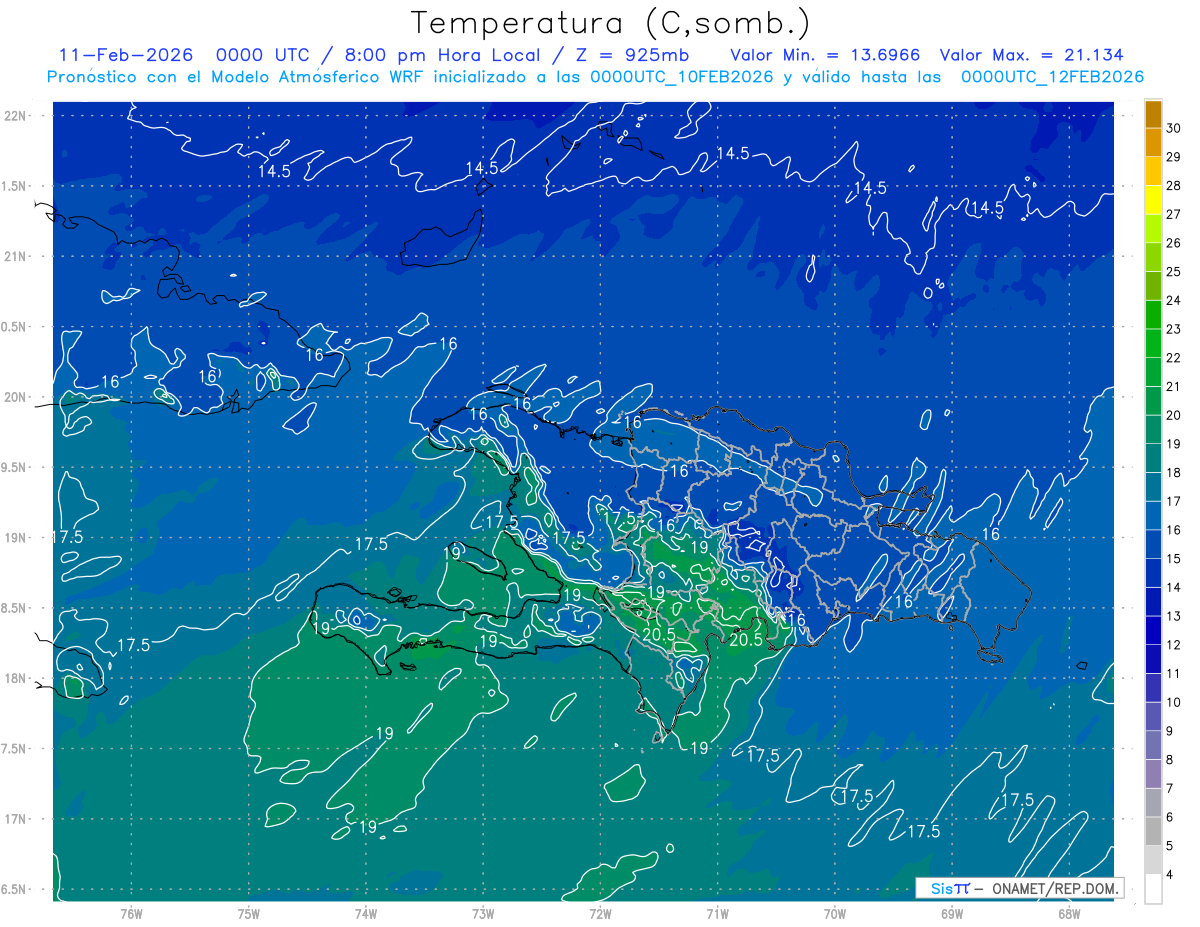Click the '73W' longitude axis label

(483, 914)
